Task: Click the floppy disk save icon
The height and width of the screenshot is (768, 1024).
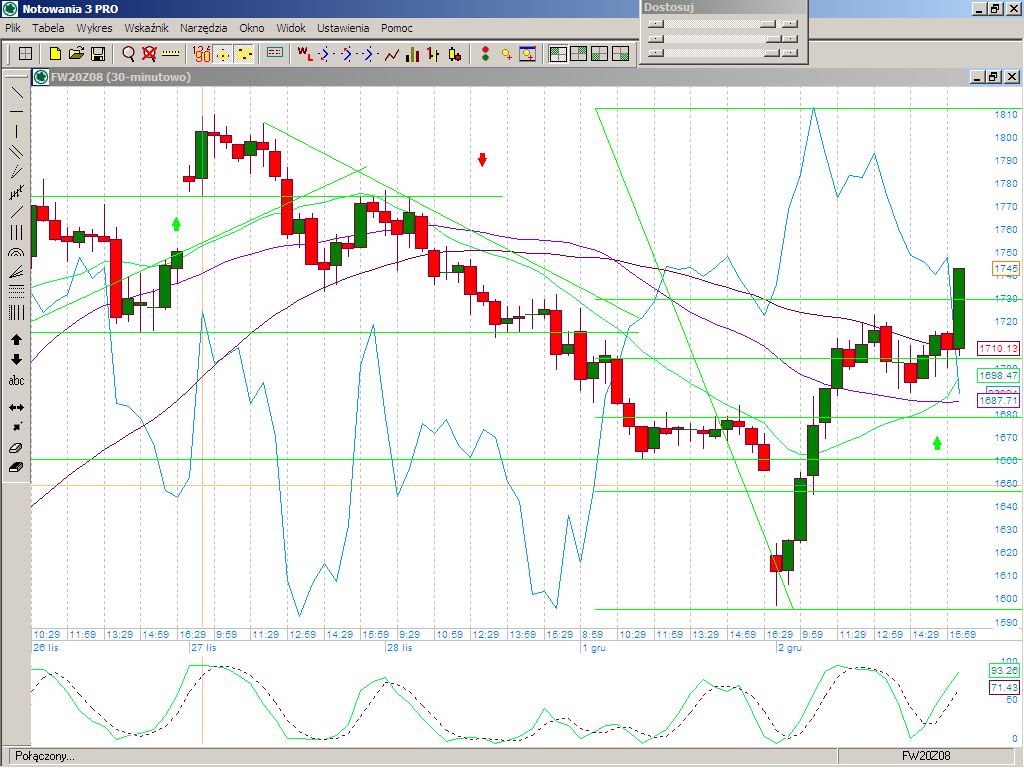Action: (x=98, y=54)
